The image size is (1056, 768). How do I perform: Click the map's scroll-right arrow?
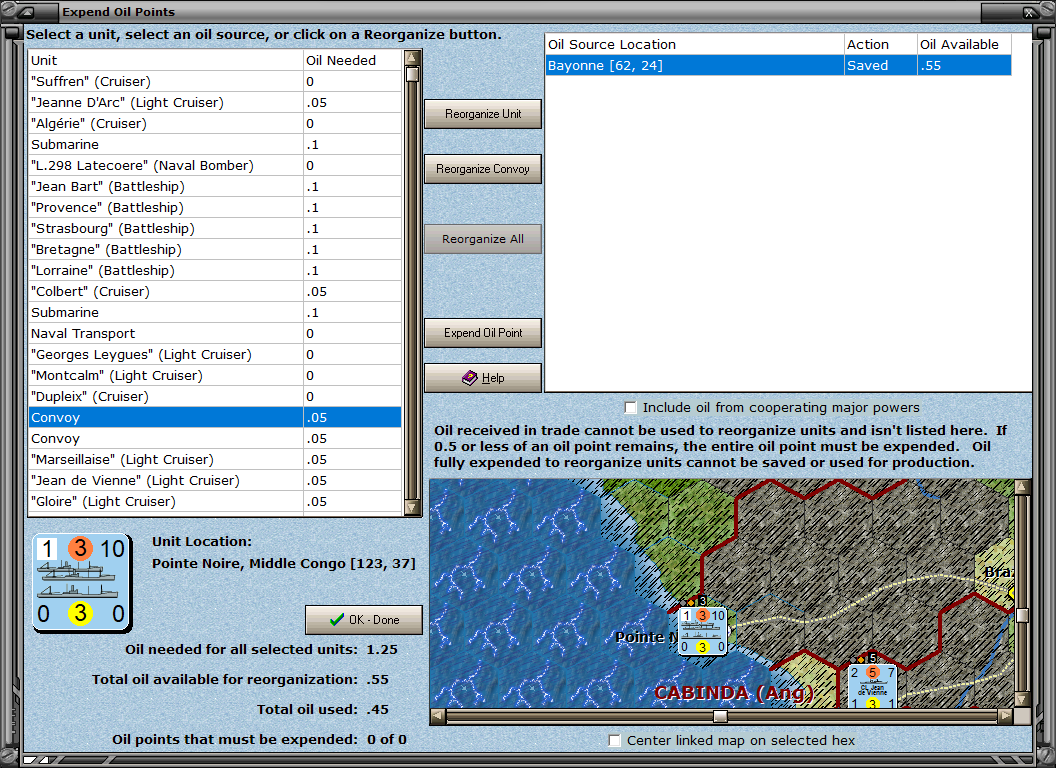pos(1005,716)
